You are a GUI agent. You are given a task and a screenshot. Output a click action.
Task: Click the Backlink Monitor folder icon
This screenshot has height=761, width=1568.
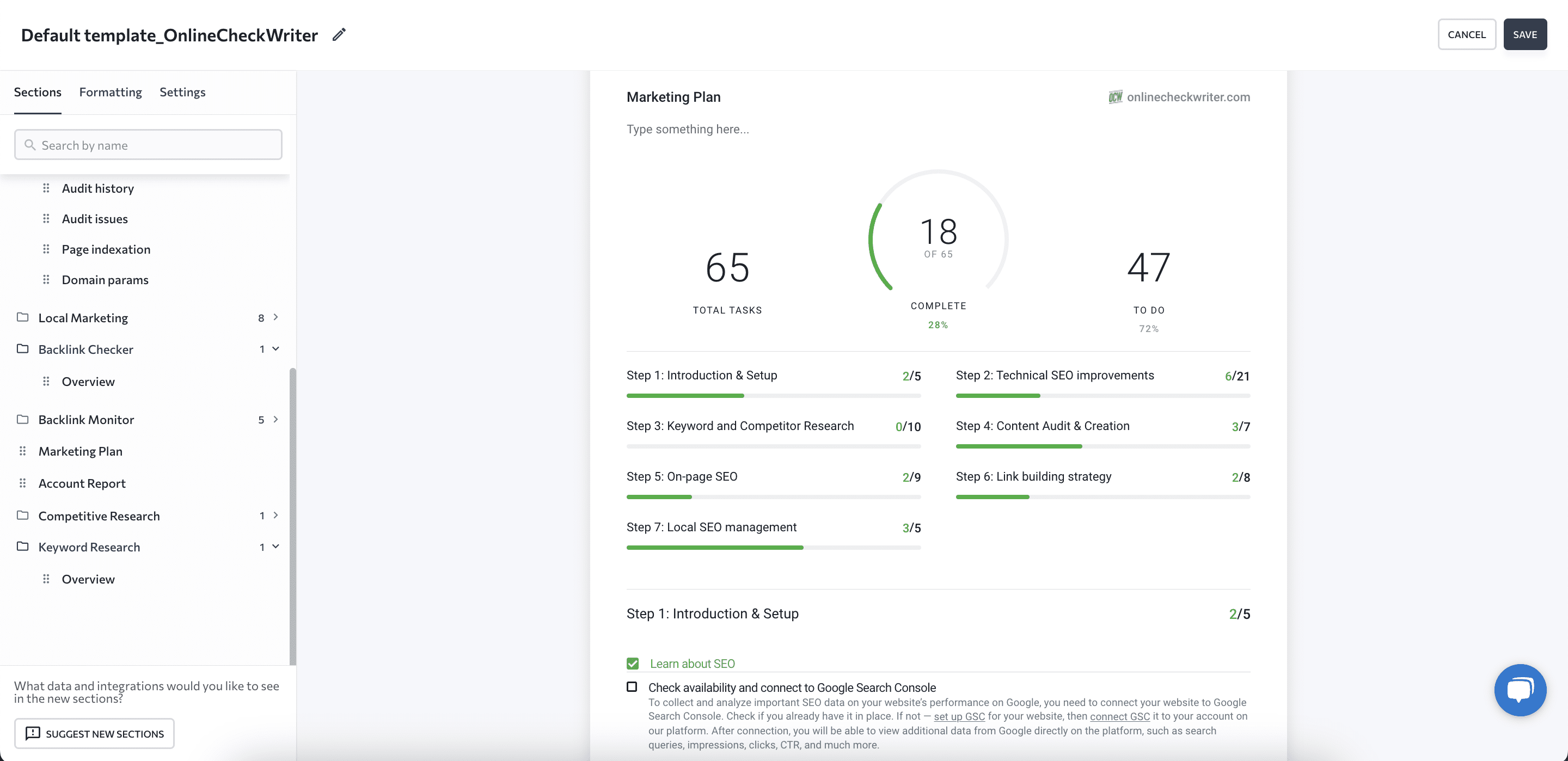click(x=22, y=420)
